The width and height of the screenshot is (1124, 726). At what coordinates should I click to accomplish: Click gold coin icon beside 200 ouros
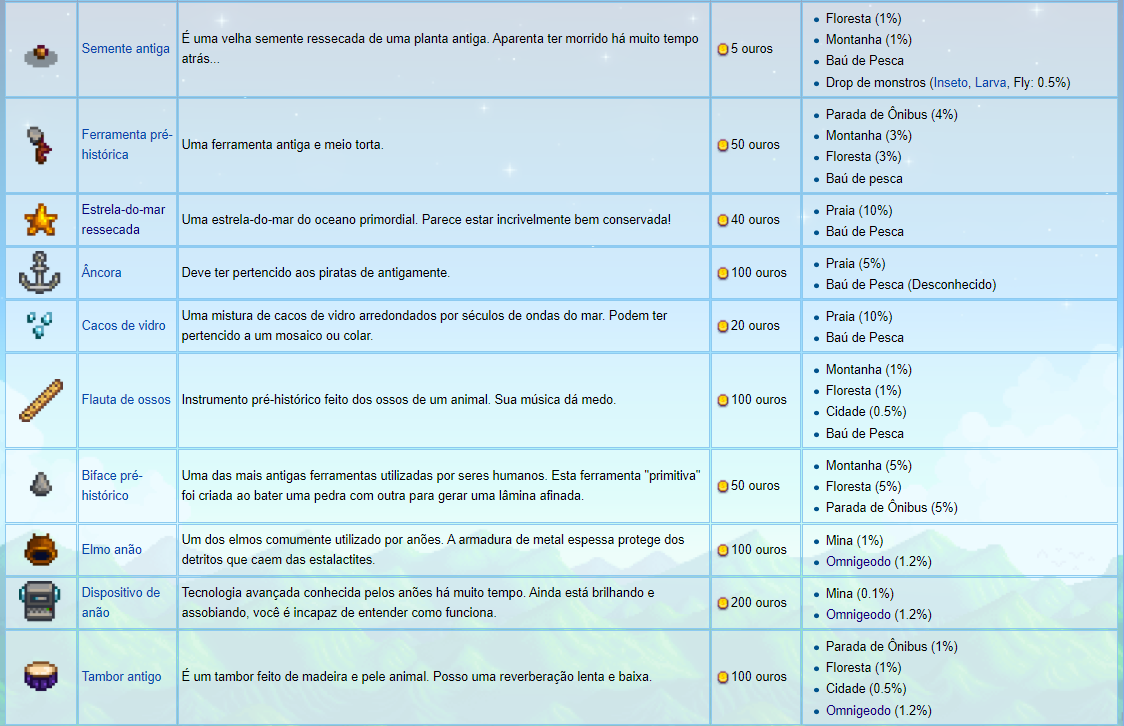coord(723,603)
